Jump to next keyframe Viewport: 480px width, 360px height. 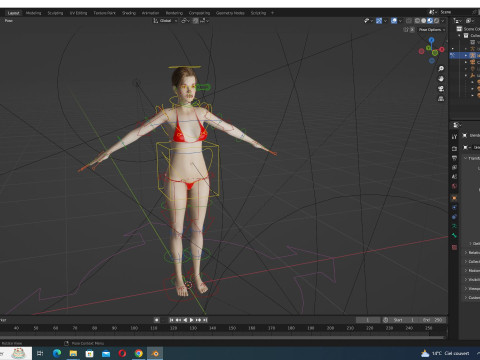click(x=198, y=320)
